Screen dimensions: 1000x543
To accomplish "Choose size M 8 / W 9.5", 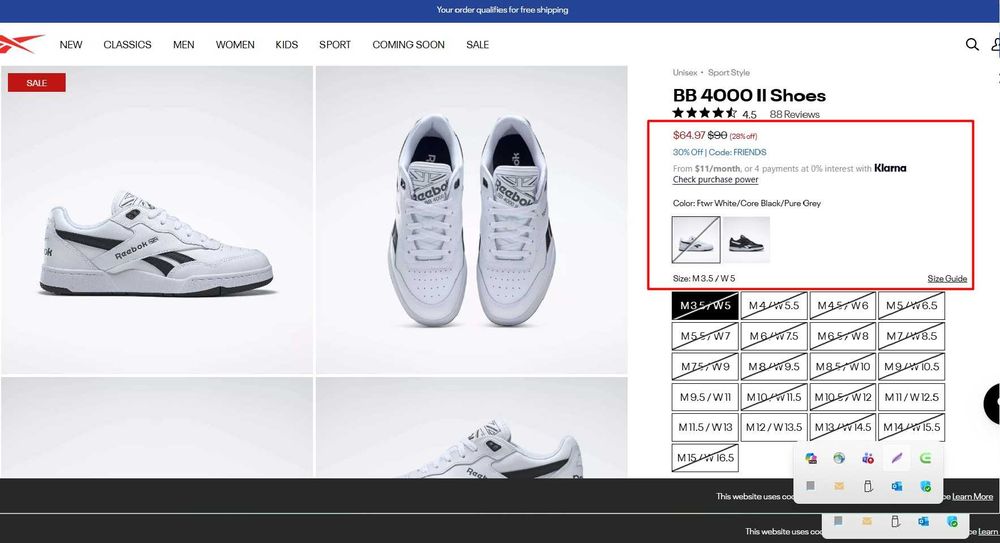I will coord(774,367).
